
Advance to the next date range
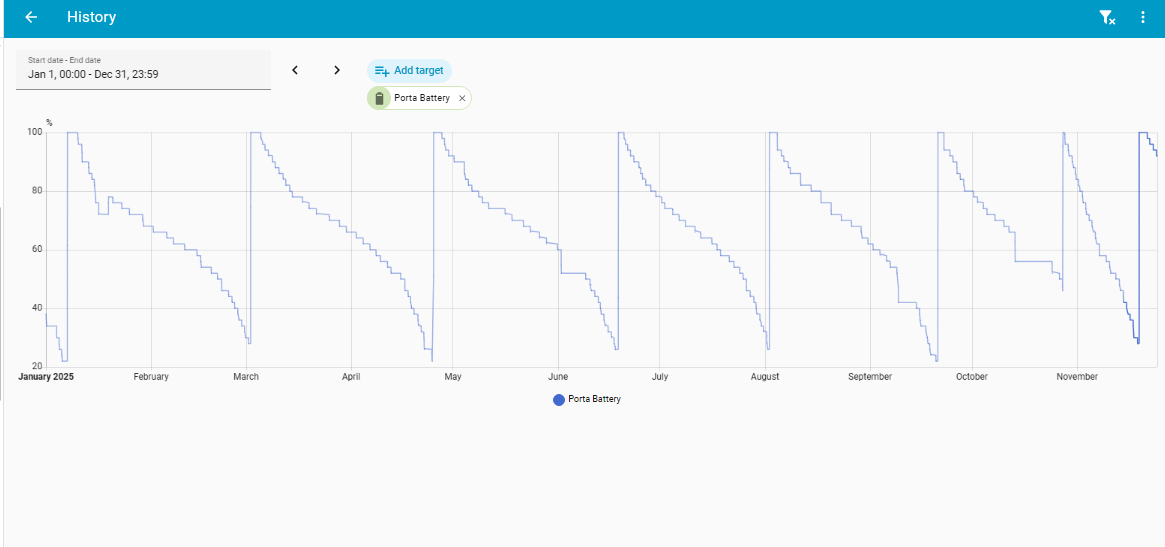337,70
